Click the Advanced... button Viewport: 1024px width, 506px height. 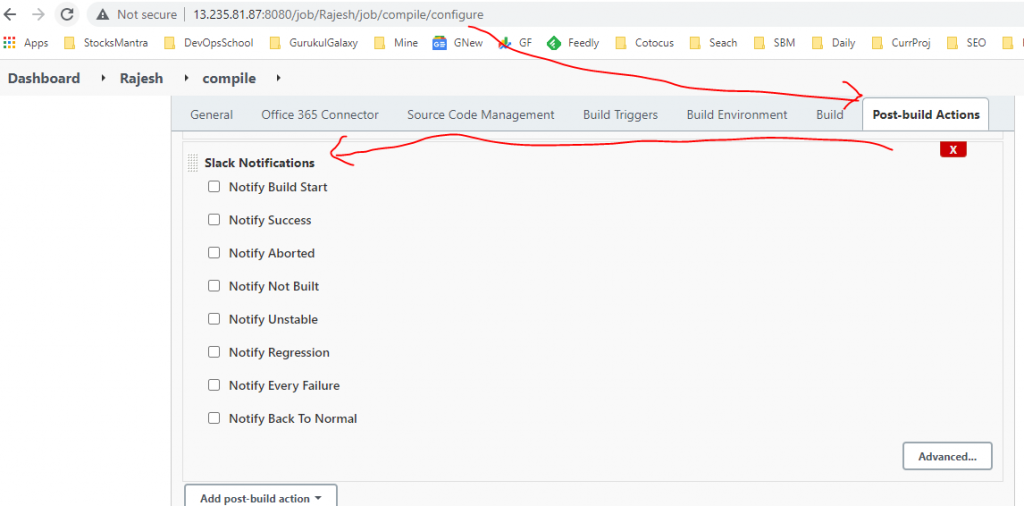[947, 456]
